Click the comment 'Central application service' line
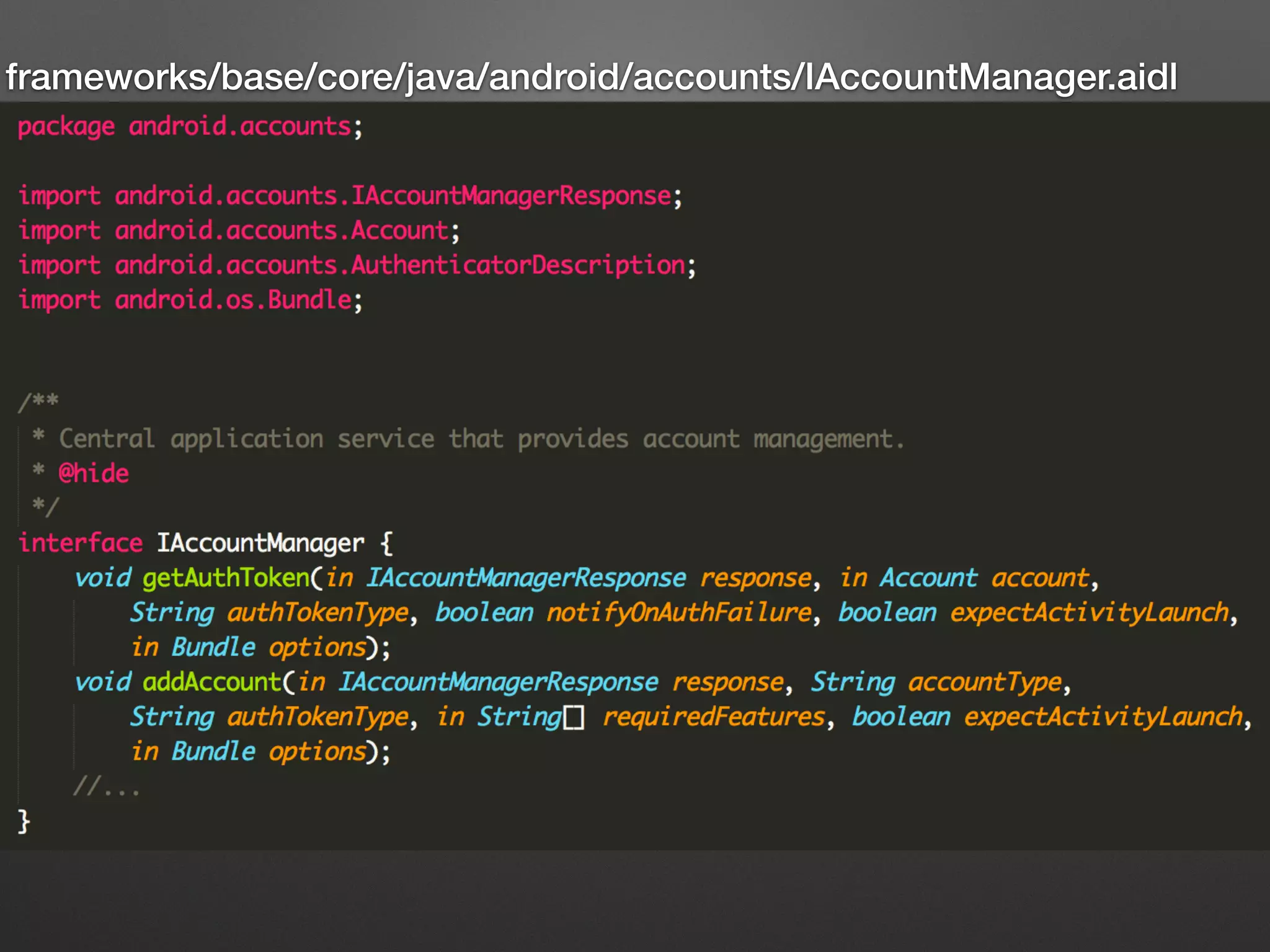This screenshot has height=952, width=1270. [x=469, y=439]
